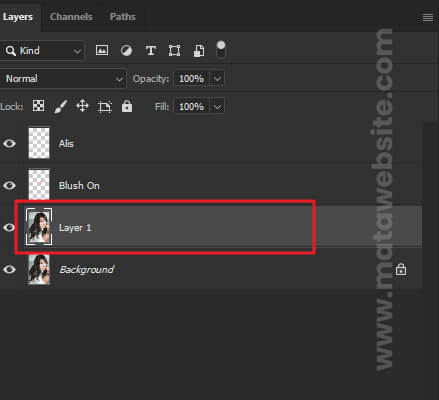
Task: Hide the Blush On layer
Action: 9,185
